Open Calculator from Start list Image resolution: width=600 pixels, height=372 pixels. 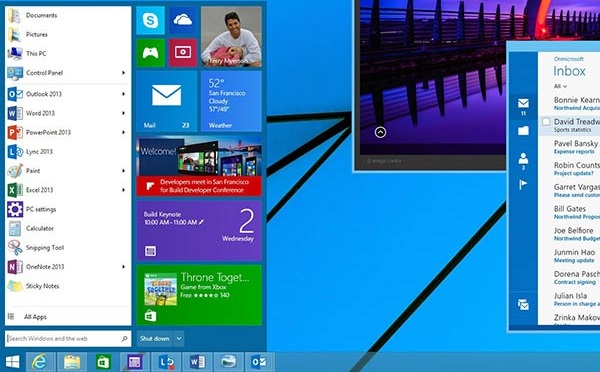click(69, 228)
